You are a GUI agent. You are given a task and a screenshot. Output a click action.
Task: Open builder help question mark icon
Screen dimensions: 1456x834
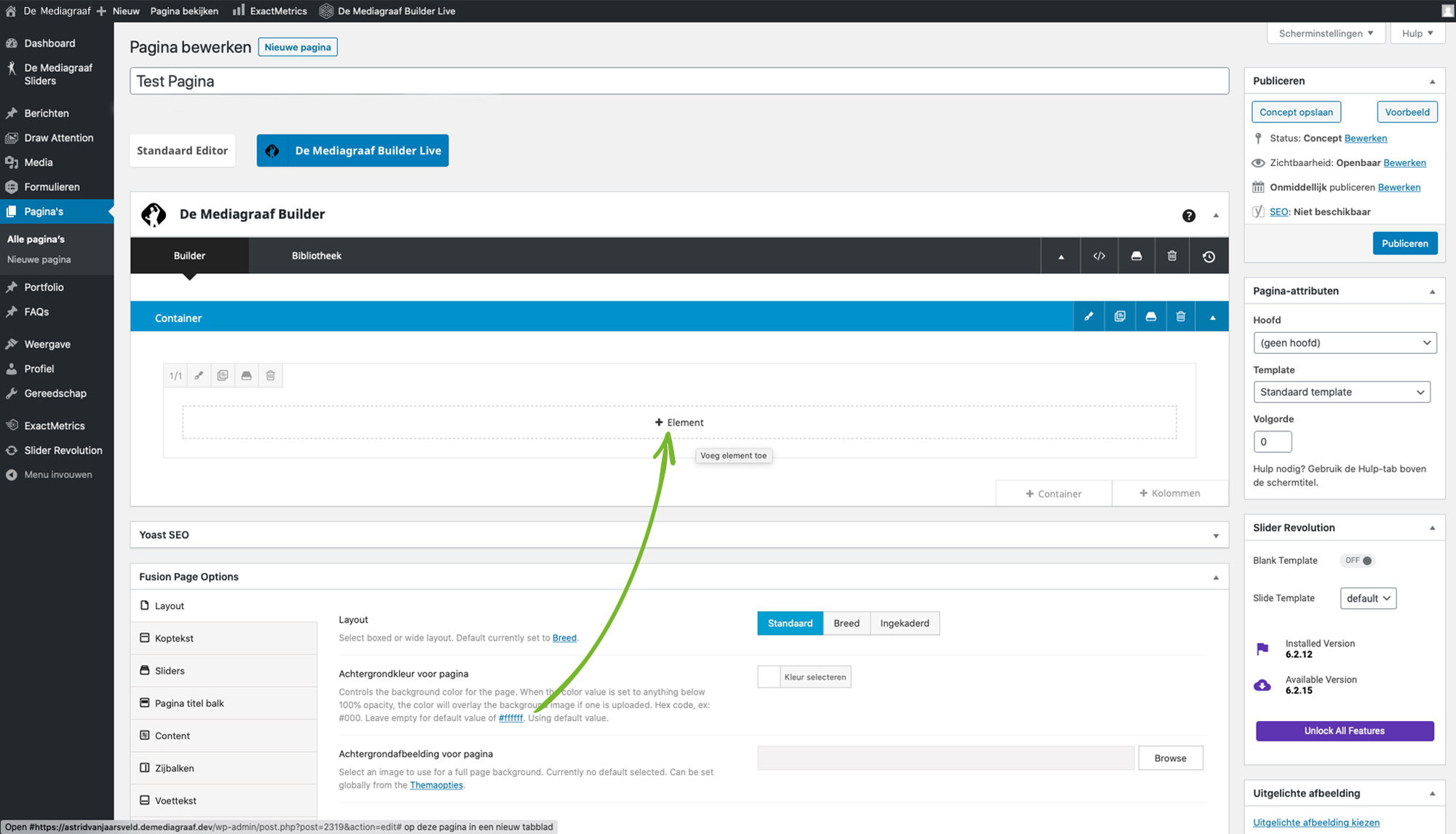point(1188,216)
